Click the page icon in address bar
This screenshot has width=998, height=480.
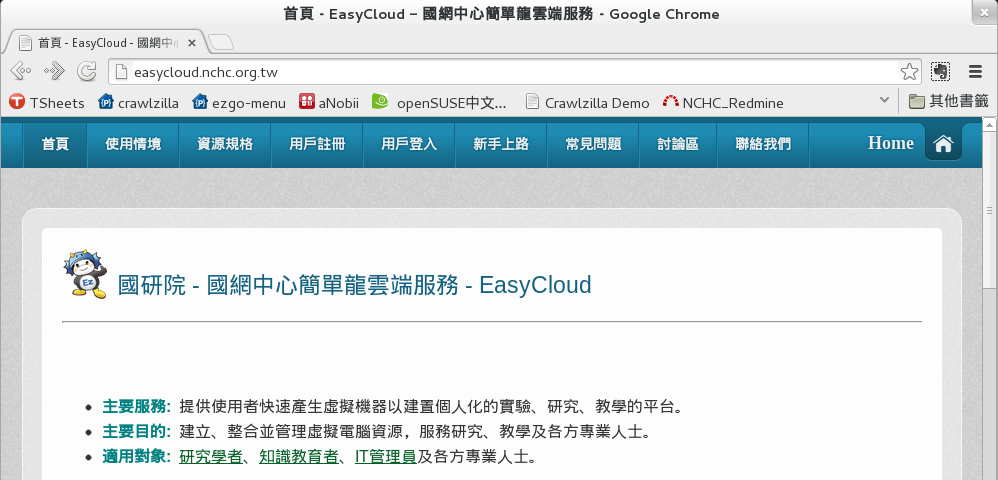point(122,71)
